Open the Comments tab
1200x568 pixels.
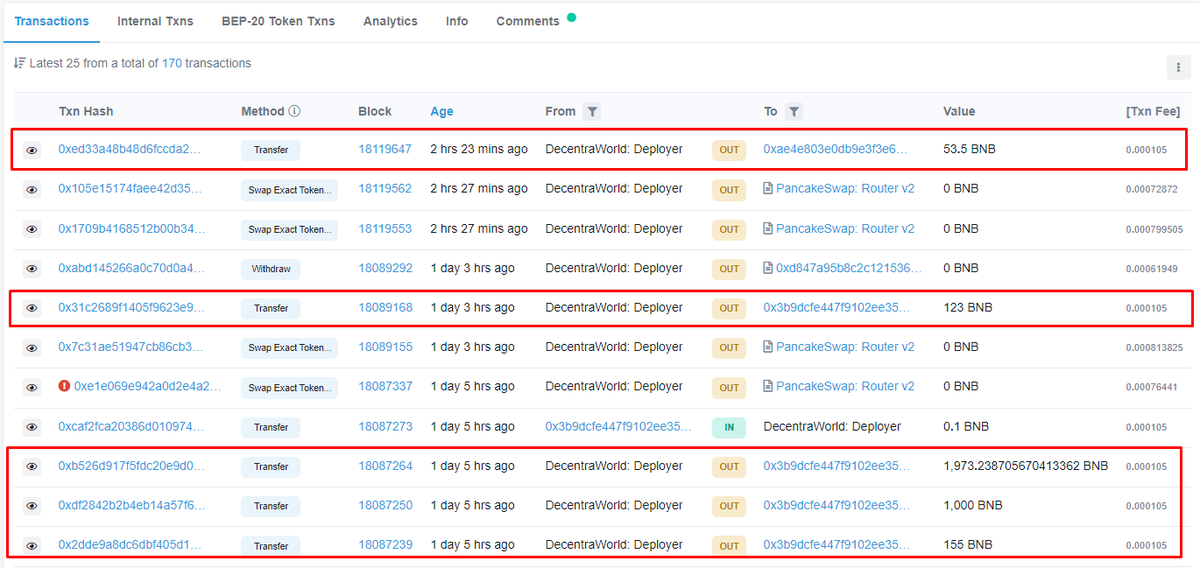528,21
